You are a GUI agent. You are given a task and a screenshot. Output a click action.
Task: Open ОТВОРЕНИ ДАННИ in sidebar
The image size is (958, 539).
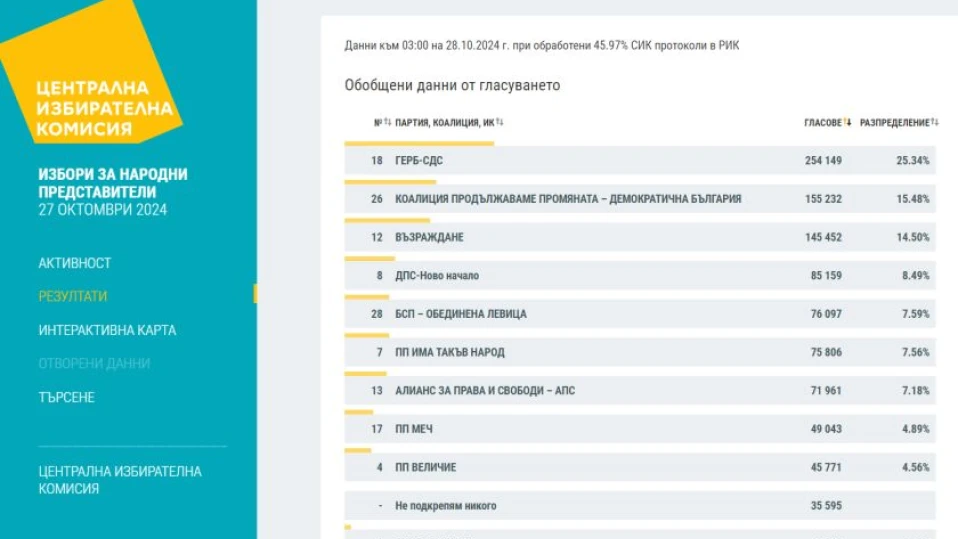tap(94, 364)
